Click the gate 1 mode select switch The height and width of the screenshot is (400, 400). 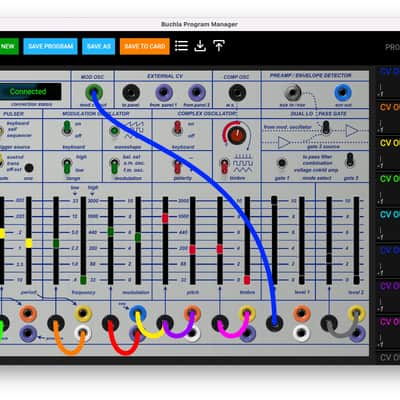click(x=282, y=163)
